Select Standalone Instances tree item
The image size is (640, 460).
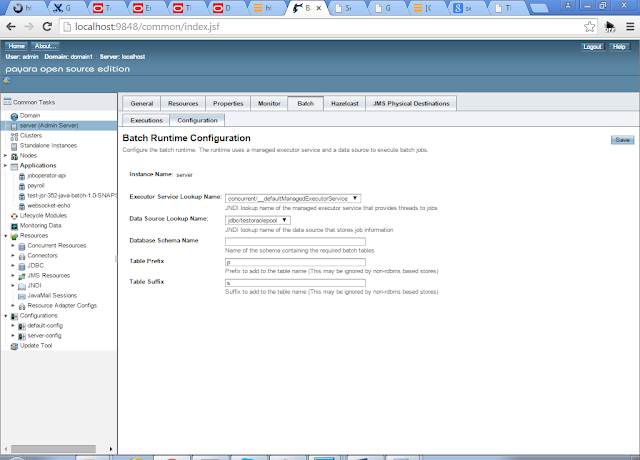pyautogui.click(x=48, y=145)
